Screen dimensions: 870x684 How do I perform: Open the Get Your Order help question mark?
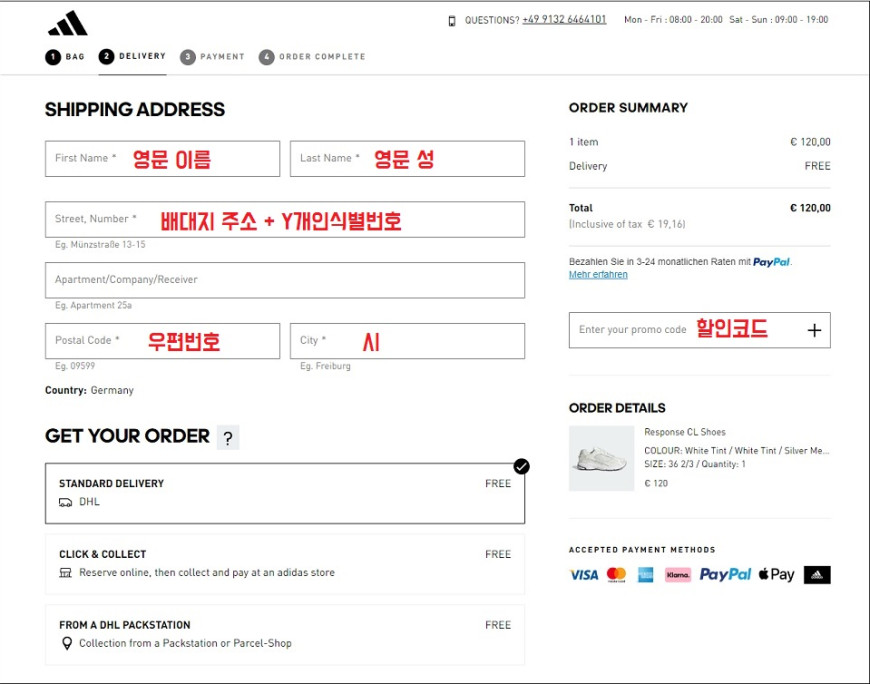click(x=227, y=438)
